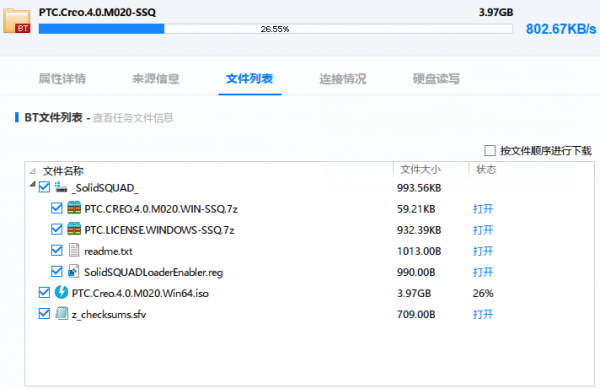Click the 59.21KB file size value
The height and width of the screenshot is (389, 600).
pos(416,209)
